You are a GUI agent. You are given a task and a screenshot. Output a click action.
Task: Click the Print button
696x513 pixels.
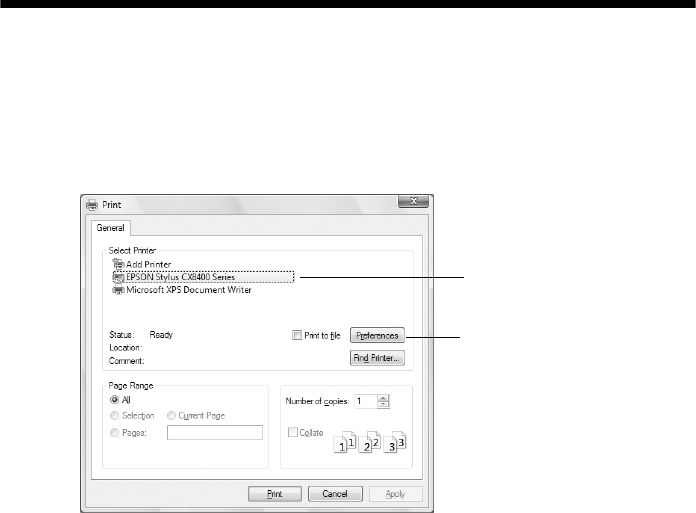[275, 494]
